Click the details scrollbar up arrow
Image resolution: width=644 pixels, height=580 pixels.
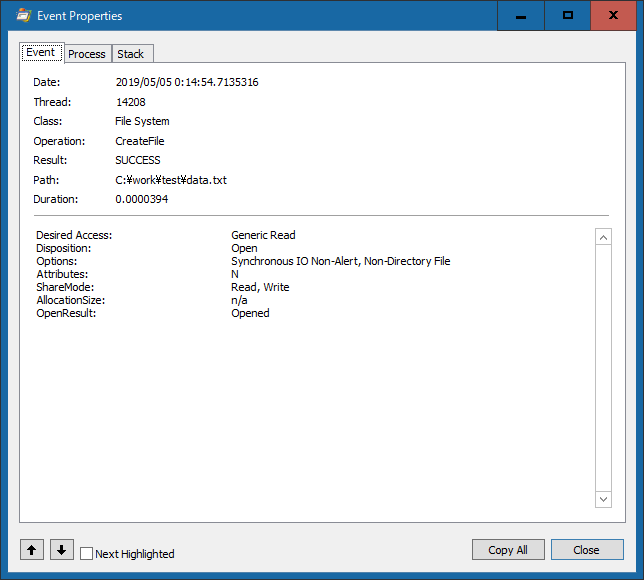[x=603, y=237]
